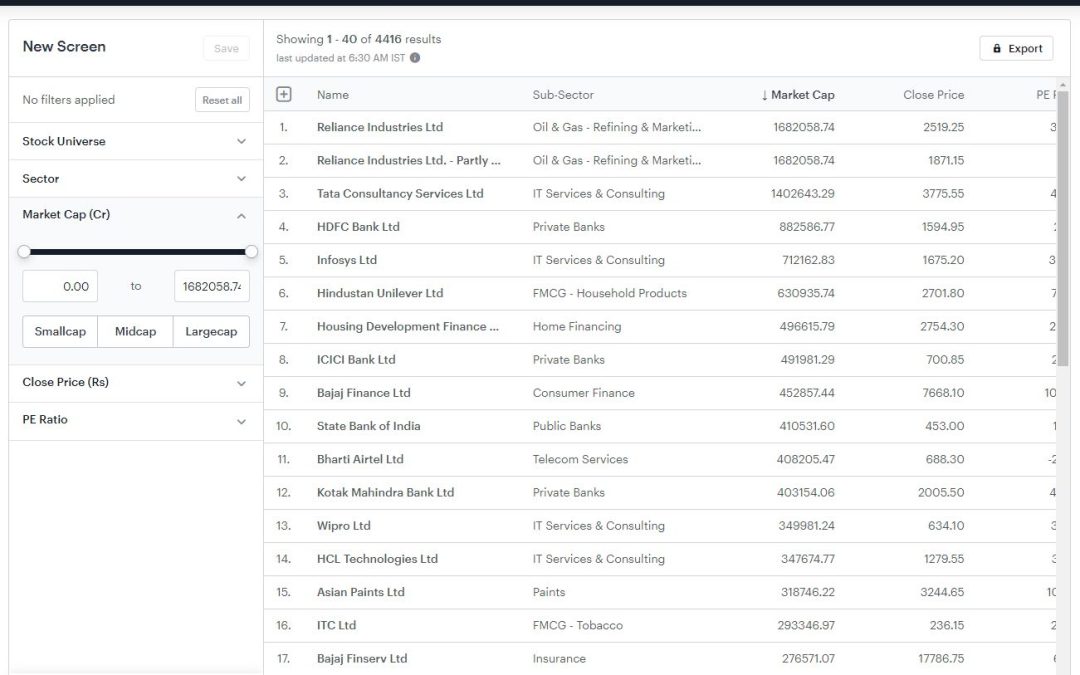Screen dimensions: 1080x675
Task: Sort table by Sub-Sector column
Action: point(563,95)
